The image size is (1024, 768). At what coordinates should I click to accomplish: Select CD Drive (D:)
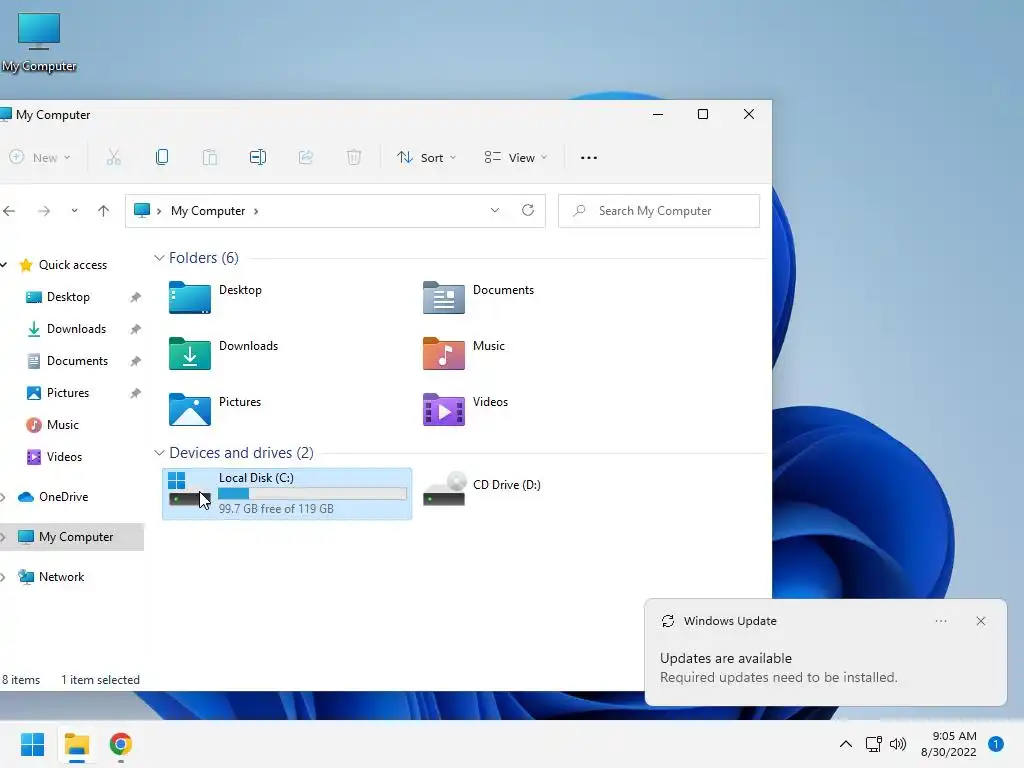[x=482, y=490]
